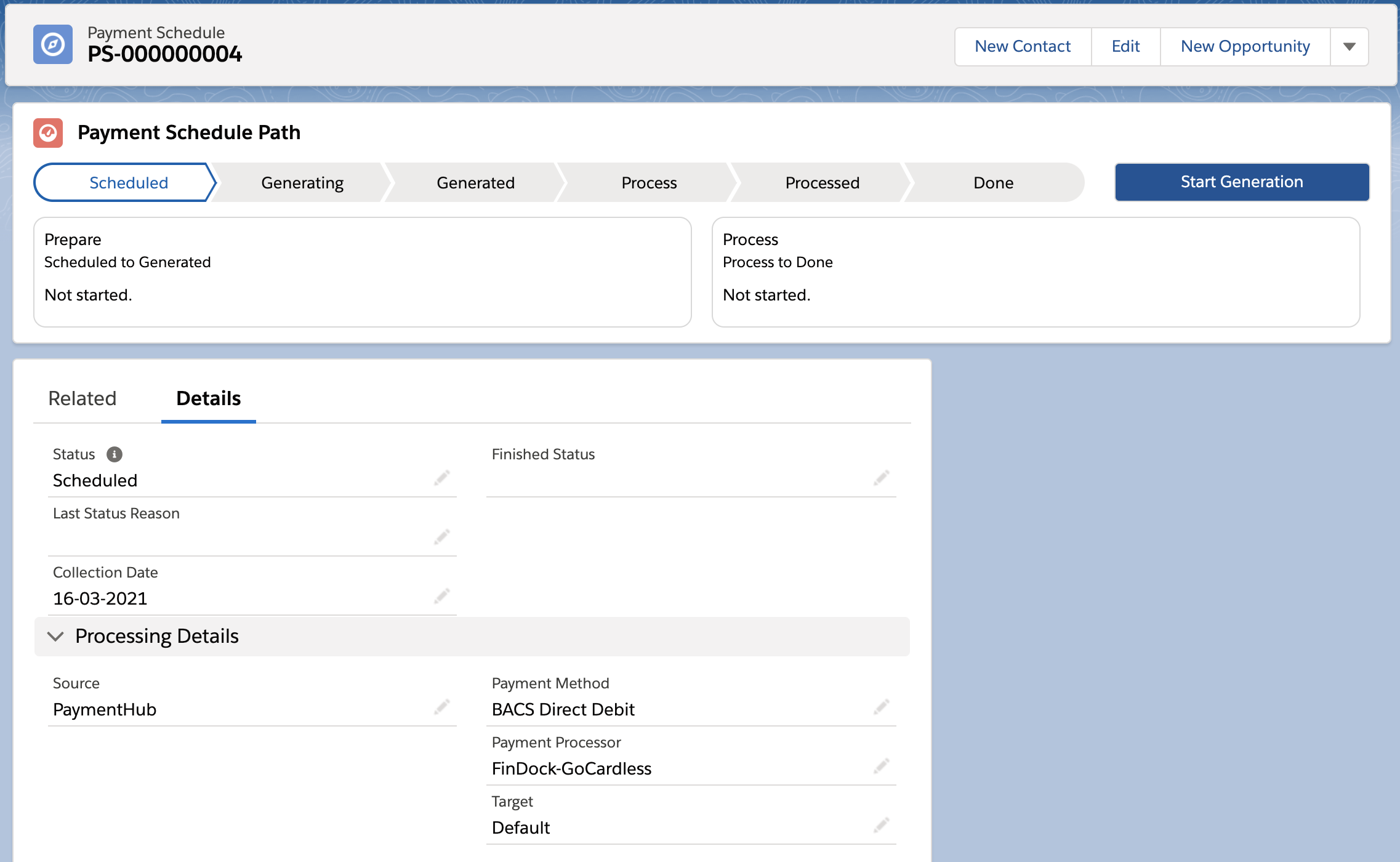Click the Payment Schedule Path panel icon
Image resolution: width=1400 pixels, height=862 pixels.
tap(49, 132)
